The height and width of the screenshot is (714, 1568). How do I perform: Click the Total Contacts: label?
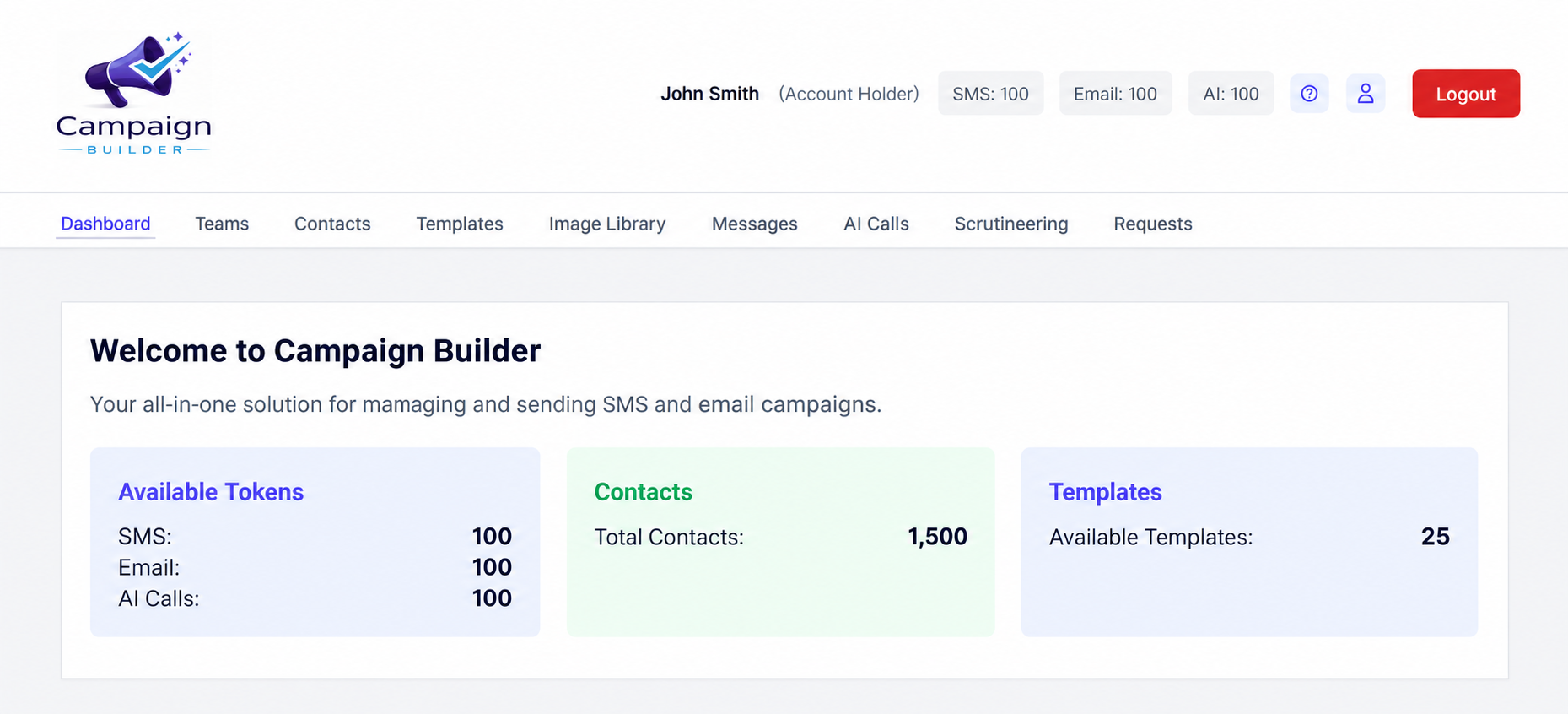pyautogui.click(x=669, y=537)
